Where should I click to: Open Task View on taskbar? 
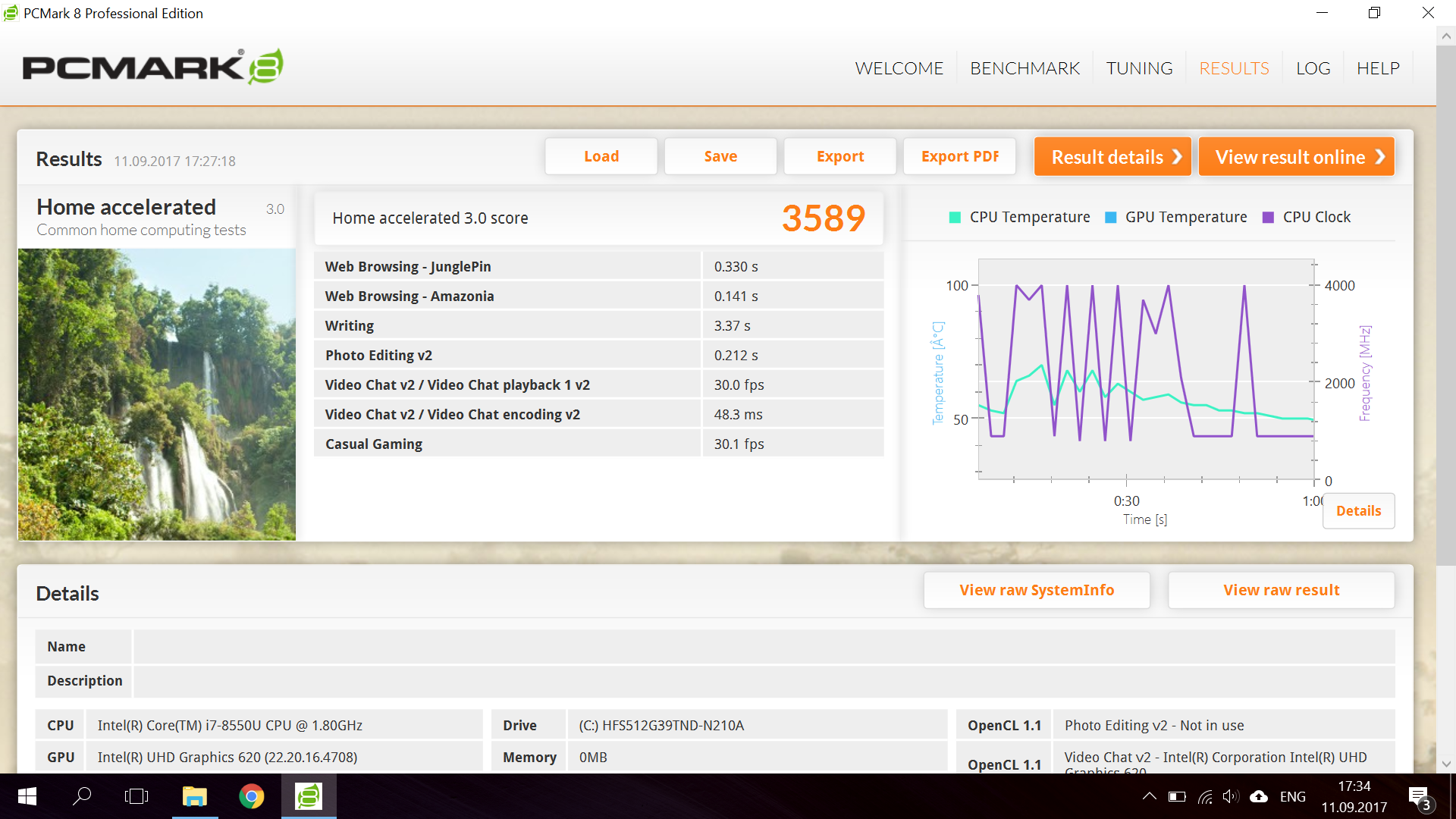(x=136, y=796)
